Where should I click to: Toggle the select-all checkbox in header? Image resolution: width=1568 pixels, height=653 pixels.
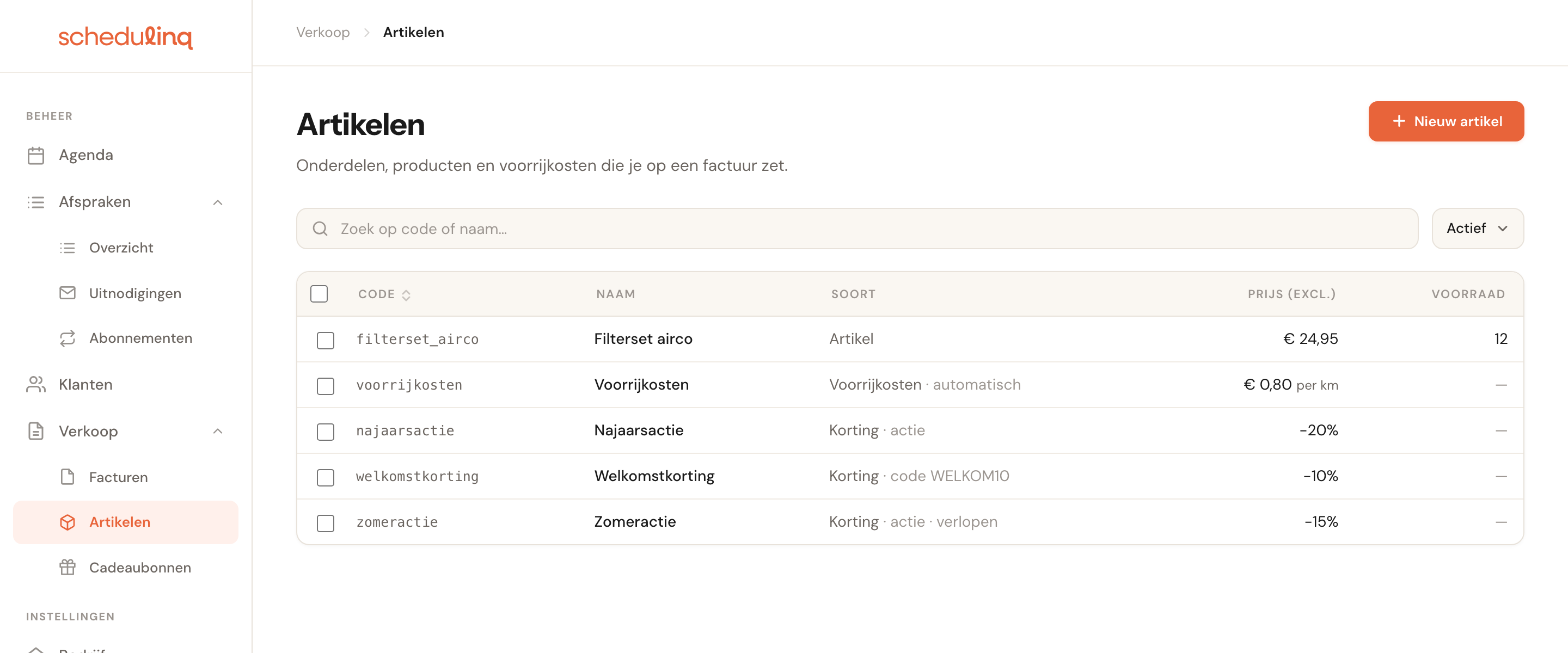point(319,294)
